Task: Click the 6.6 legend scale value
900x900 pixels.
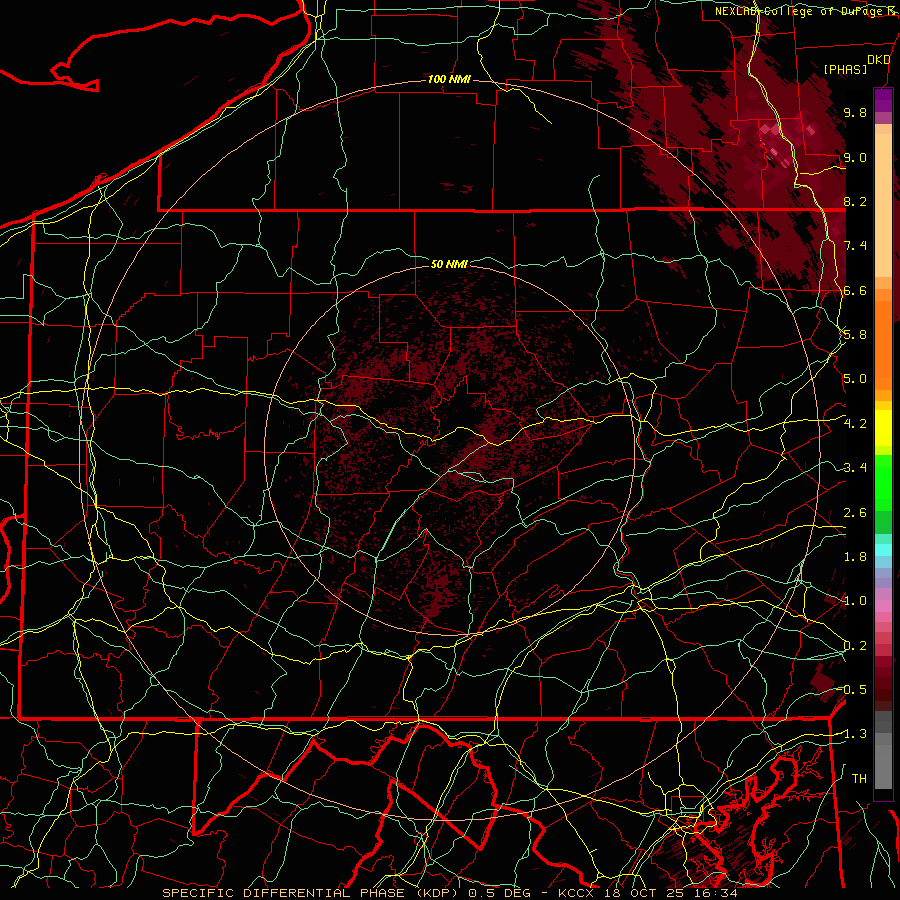Action: (855, 290)
